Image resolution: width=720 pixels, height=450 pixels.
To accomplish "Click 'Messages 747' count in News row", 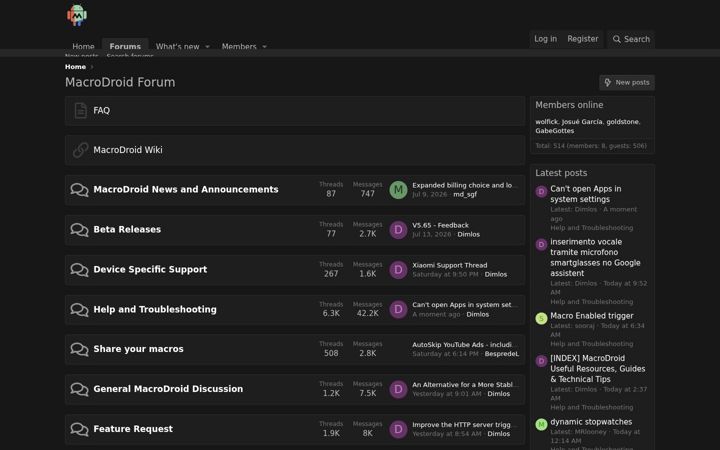I will pos(367,189).
